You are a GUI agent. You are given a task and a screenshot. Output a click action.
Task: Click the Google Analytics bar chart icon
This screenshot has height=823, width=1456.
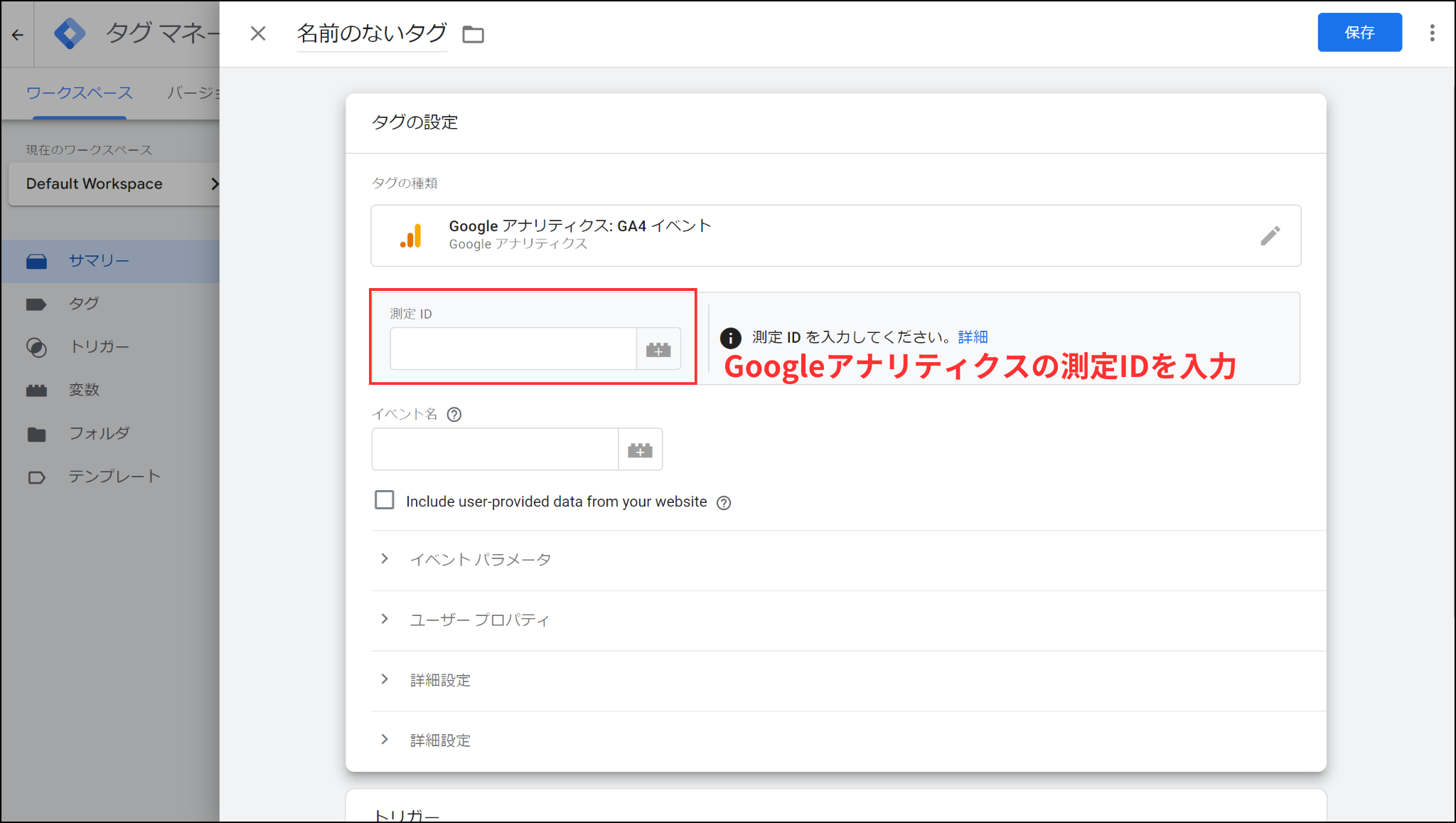coord(411,236)
